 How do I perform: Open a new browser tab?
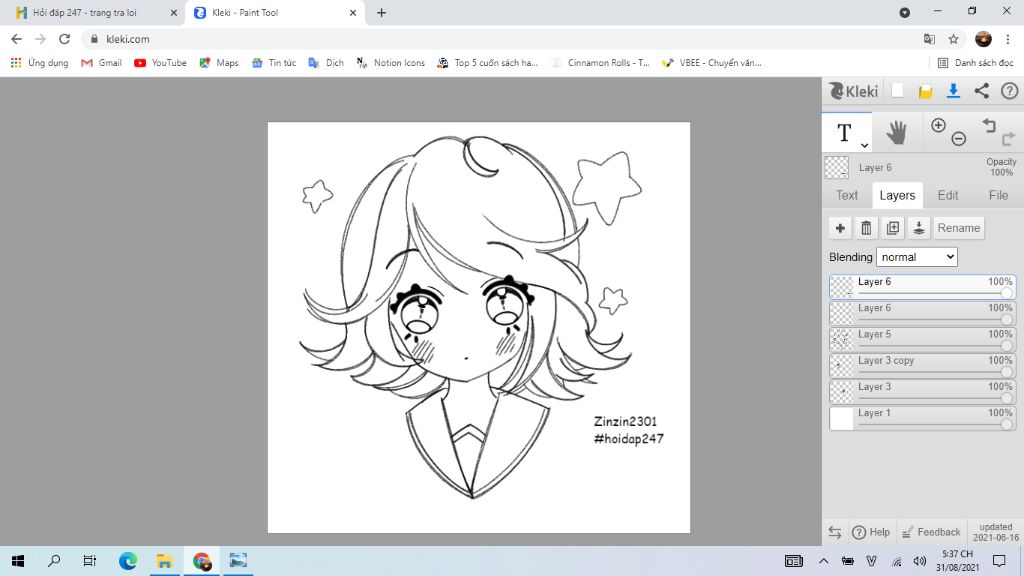381,12
